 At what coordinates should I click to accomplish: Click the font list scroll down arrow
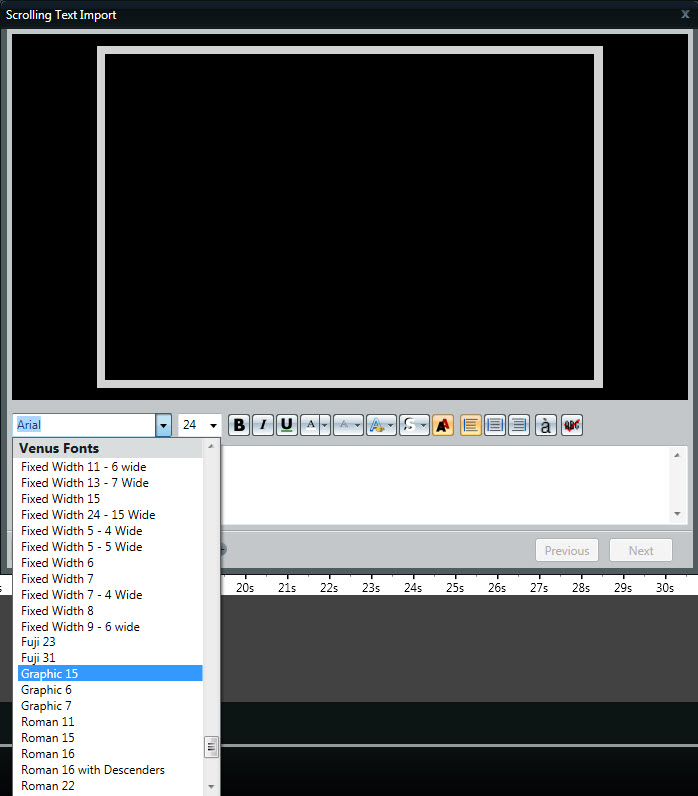click(x=211, y=786)
